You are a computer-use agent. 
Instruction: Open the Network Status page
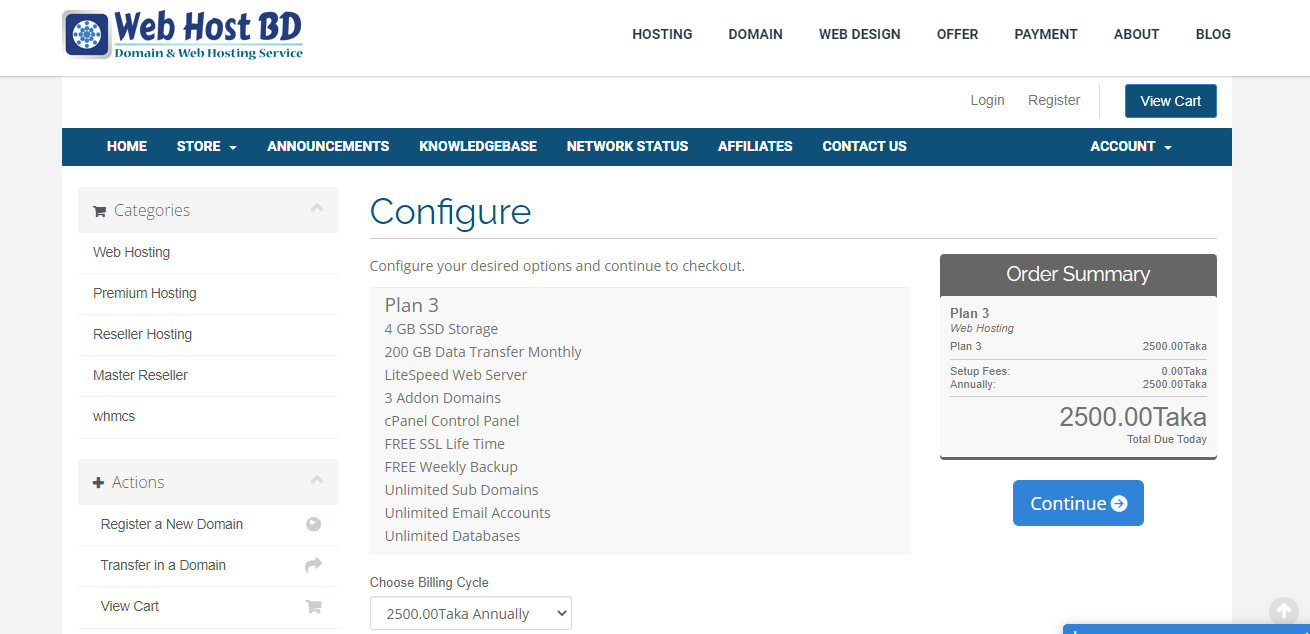[x=627, y=146]
